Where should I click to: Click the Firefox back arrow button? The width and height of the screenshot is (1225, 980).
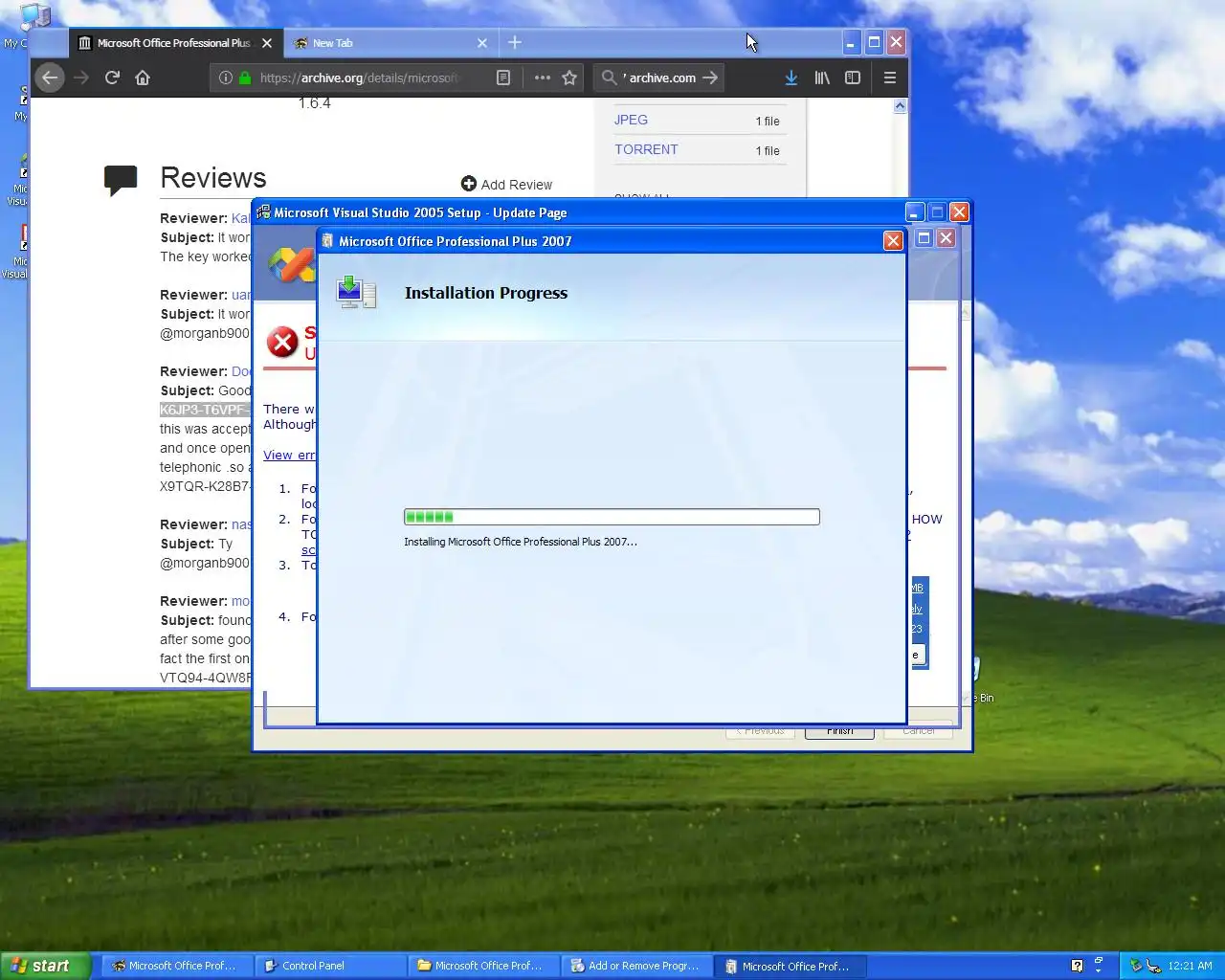coord(50,78)
